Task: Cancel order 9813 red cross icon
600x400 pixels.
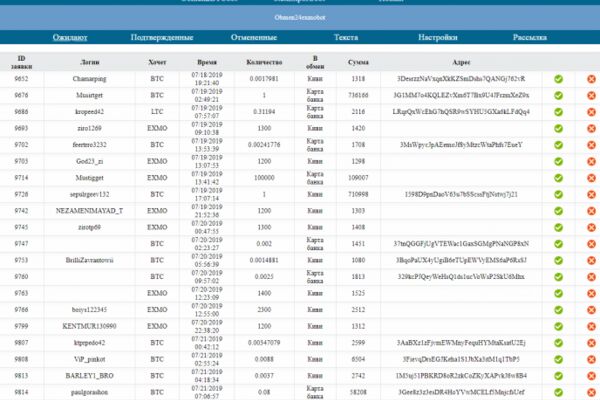Action: pyautogui.click(x=592, y=376)
